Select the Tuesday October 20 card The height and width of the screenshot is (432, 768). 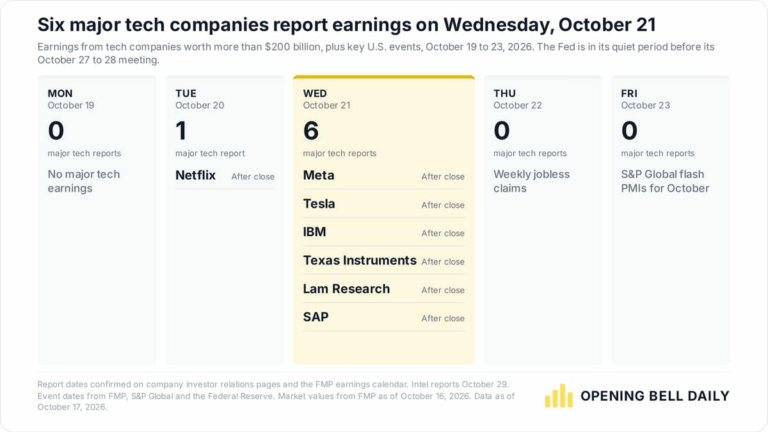coord(225,219)
